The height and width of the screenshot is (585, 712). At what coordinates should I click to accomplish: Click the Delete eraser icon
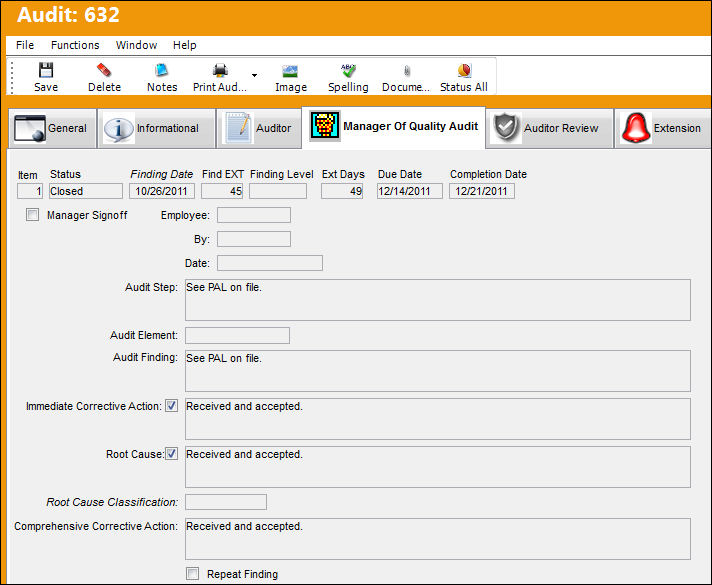point(104,70)
